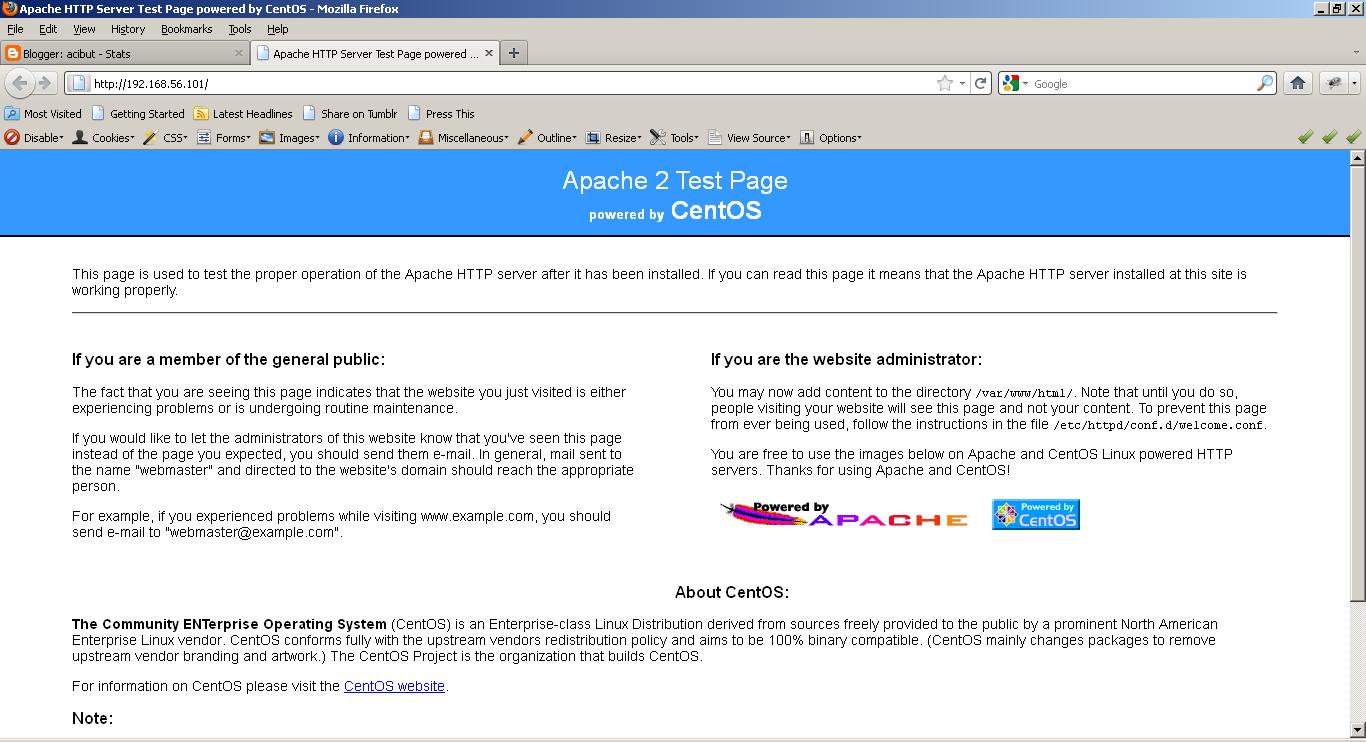Click the vertical scrollbar thumb

tap(1357, 383)
